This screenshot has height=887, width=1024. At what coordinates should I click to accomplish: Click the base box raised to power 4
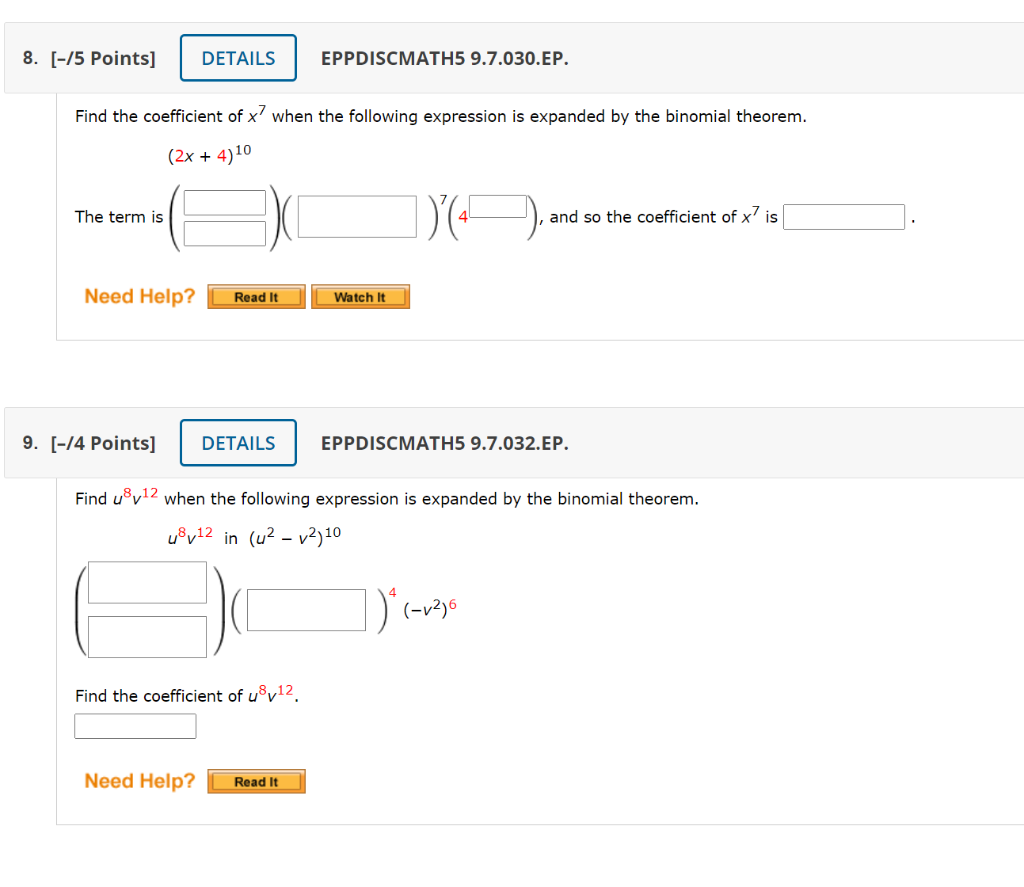pos(305,610)
